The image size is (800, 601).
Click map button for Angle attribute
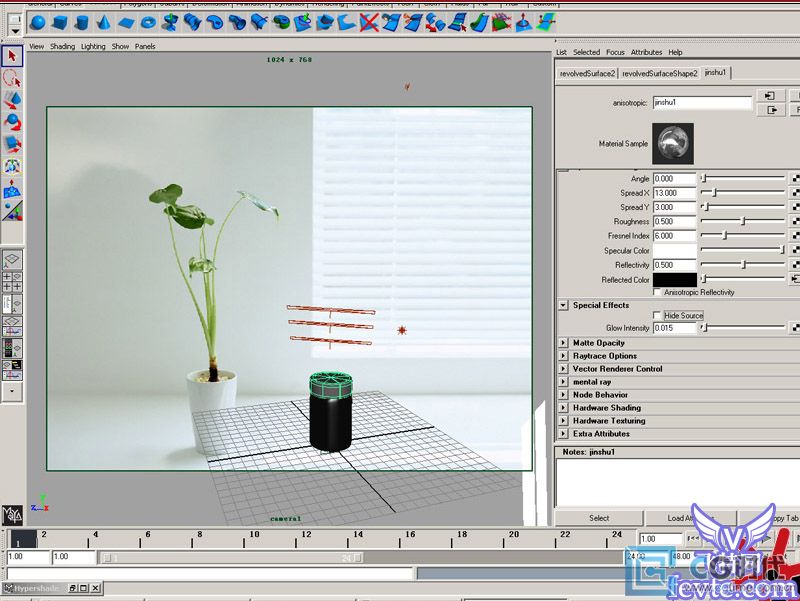[x=795, y=179]
